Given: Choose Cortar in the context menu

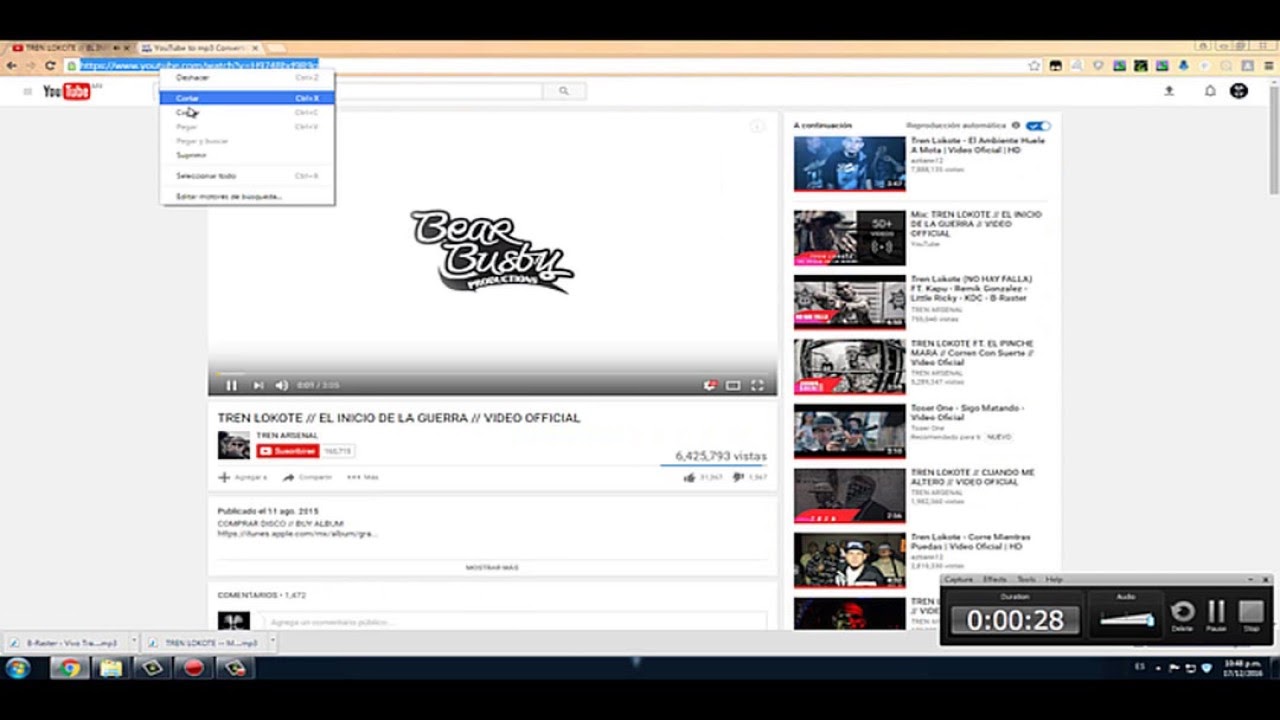Looking at the screenshot, I should pos(247,98).
